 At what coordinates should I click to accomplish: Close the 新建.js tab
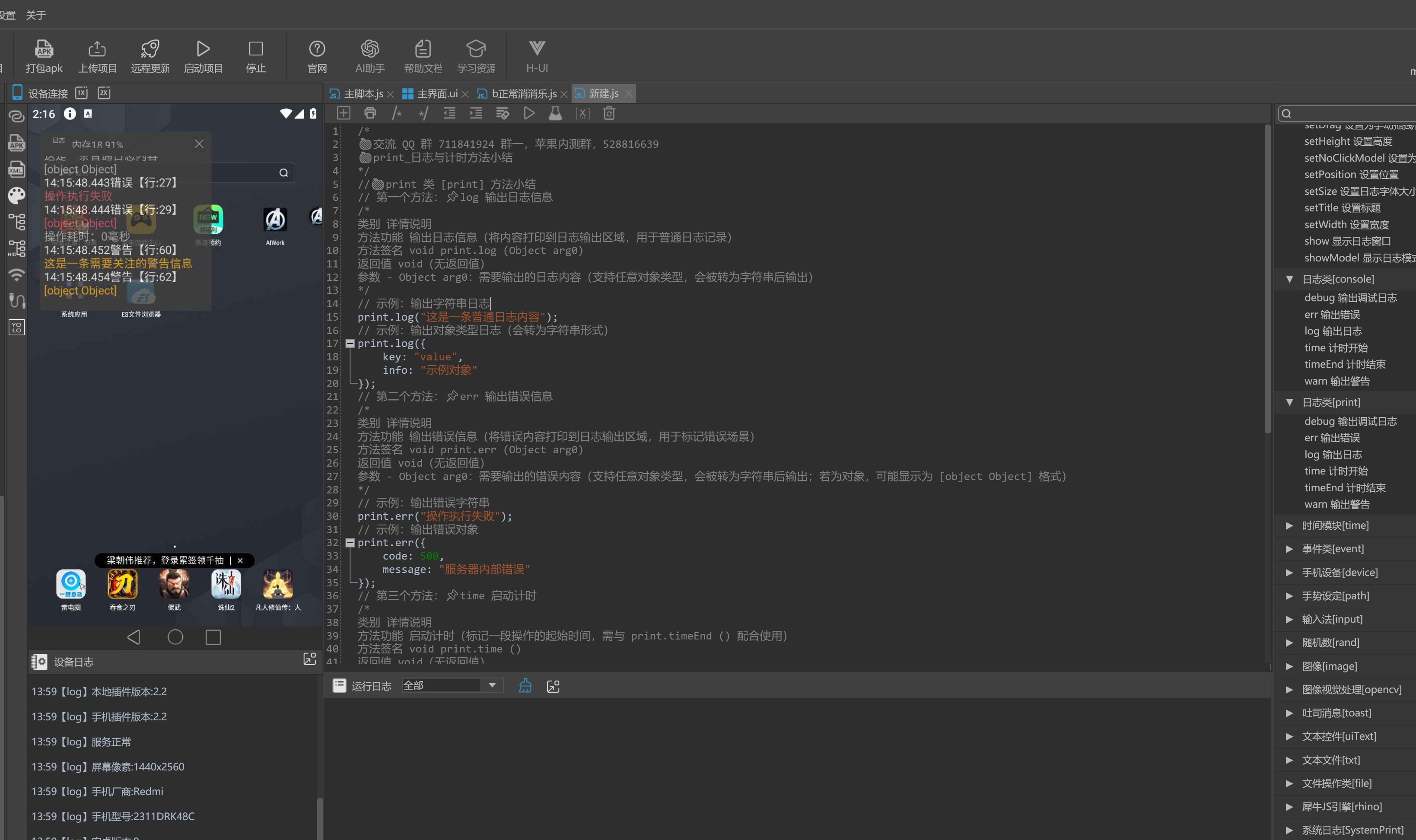coord(629,93)
